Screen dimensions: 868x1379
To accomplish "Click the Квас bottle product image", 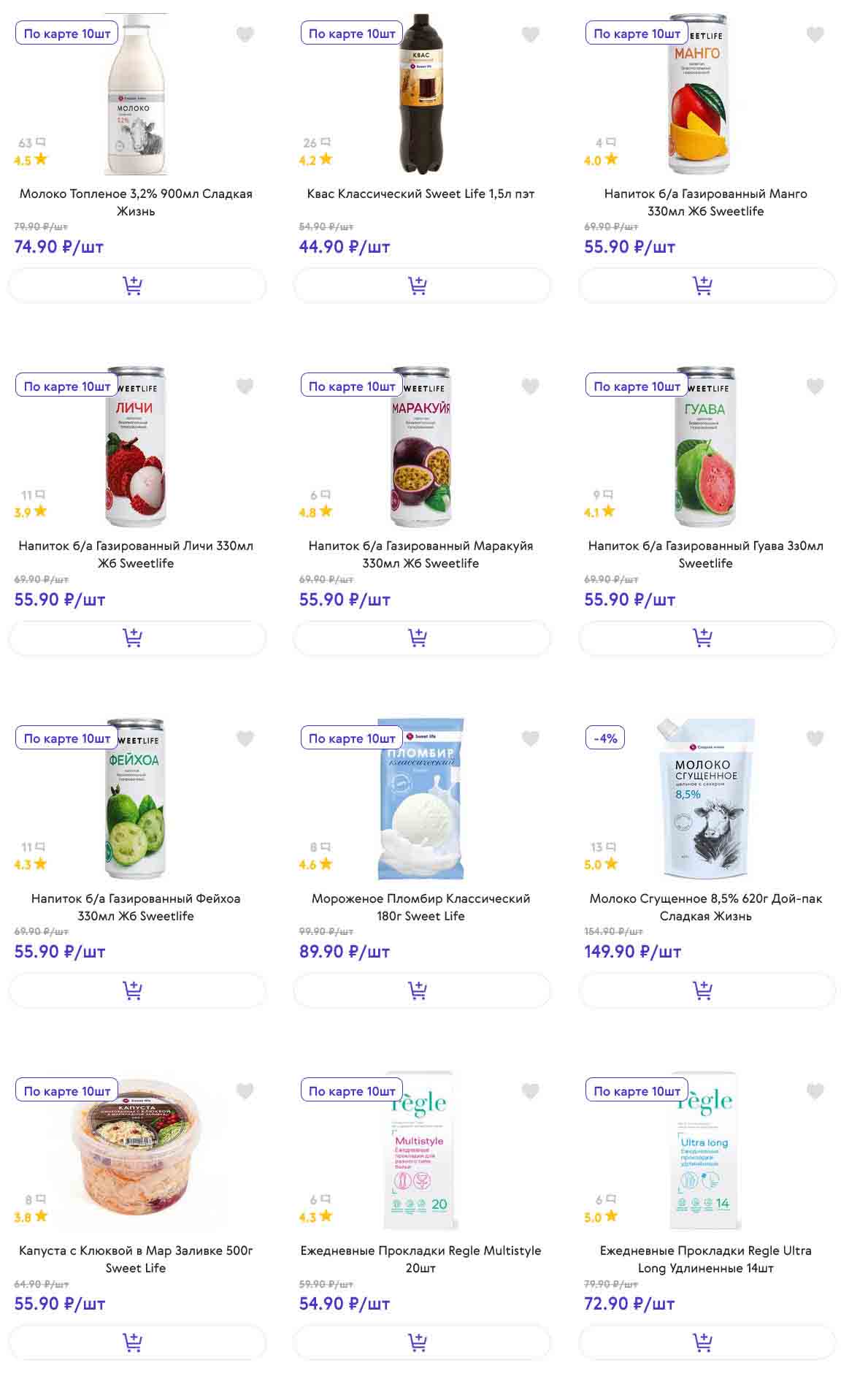I will click(x=421, y=95).
